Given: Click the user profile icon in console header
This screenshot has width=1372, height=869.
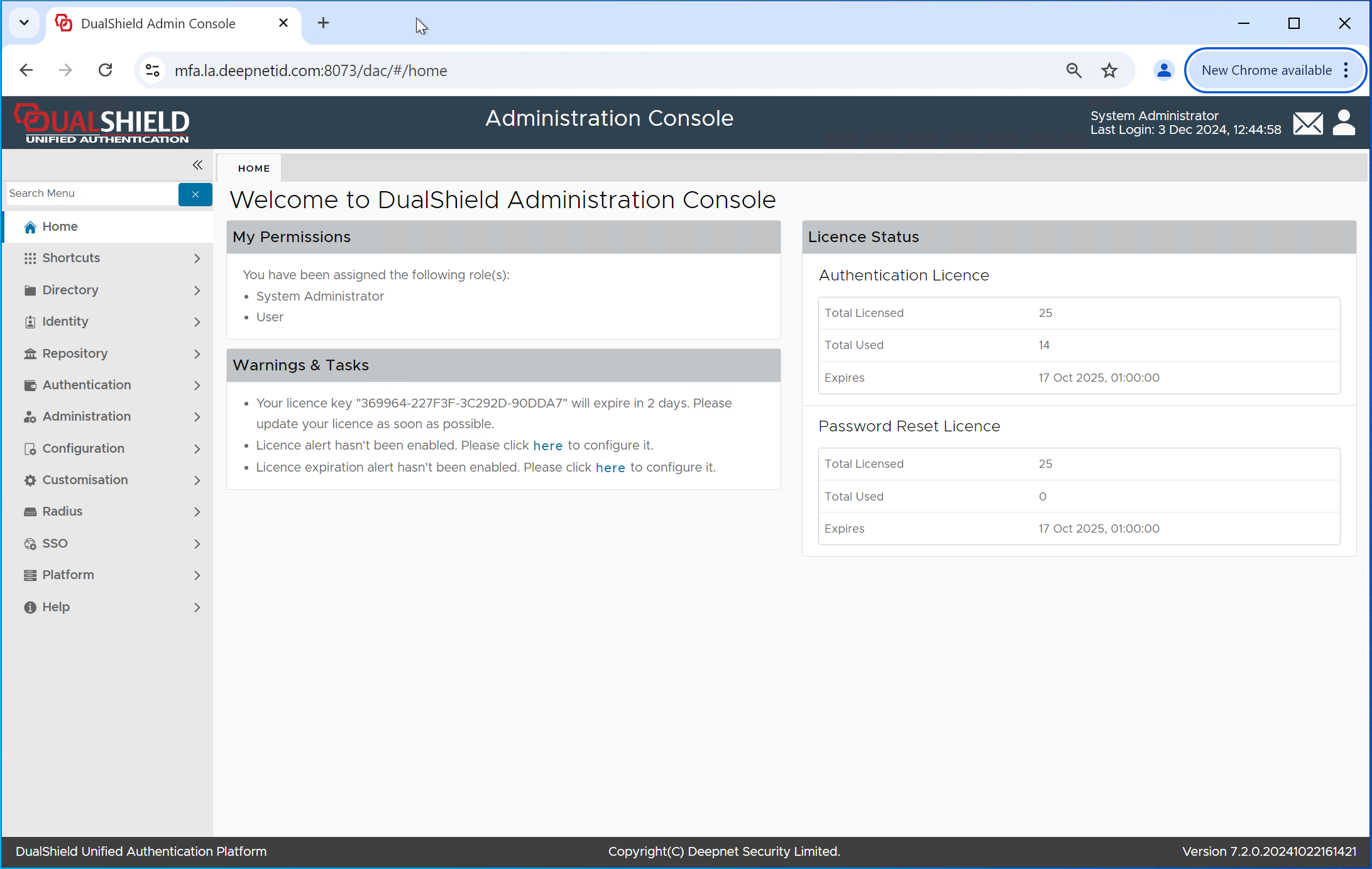Looking at the screenshot, I should (1344, 123).
